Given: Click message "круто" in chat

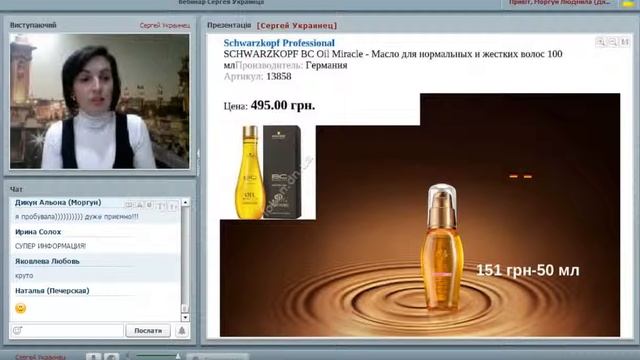Looking at the screenshot, I should (x=24, y=276).
